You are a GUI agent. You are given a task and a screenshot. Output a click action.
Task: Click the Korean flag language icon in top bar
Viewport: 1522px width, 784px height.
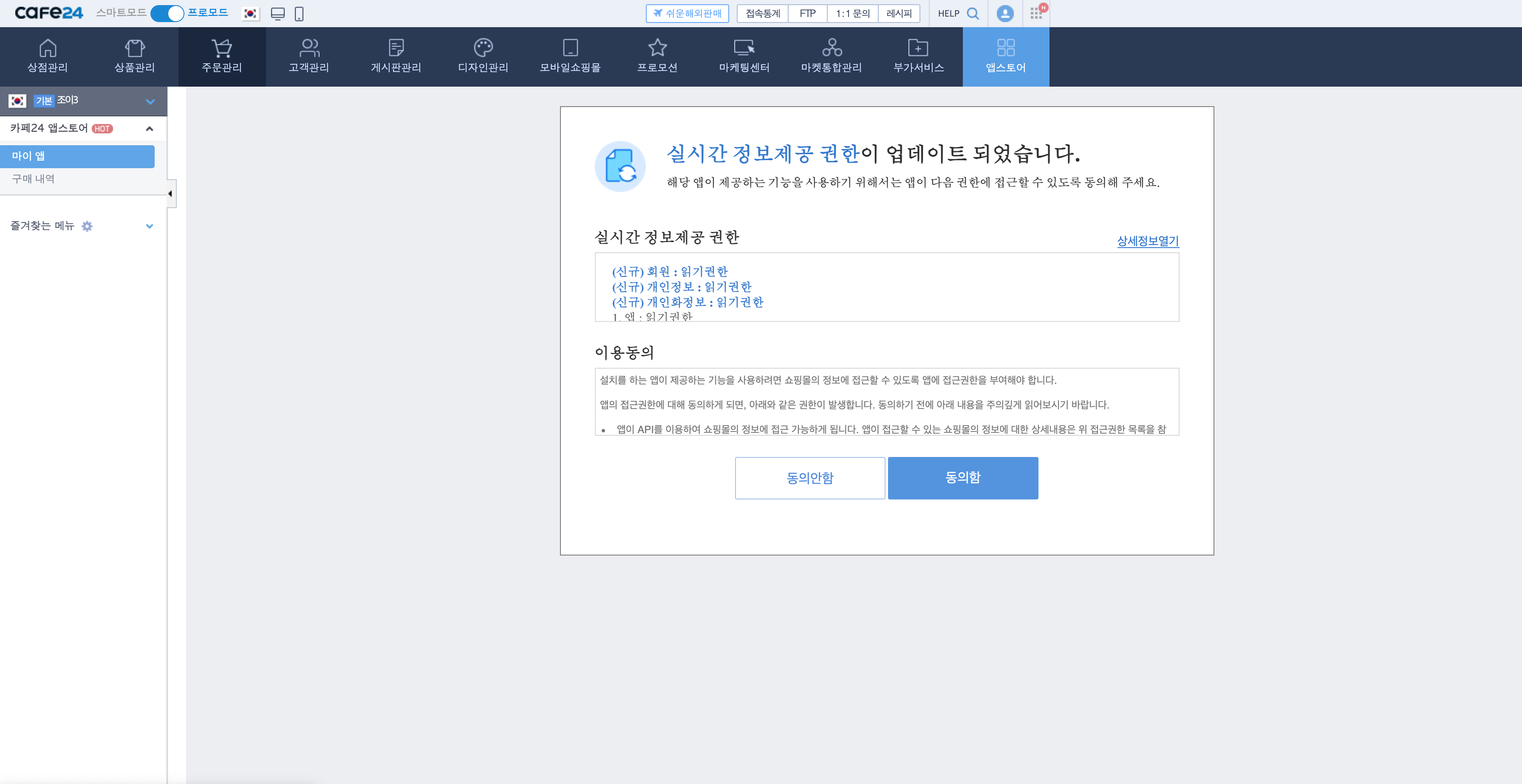point(251,14)
